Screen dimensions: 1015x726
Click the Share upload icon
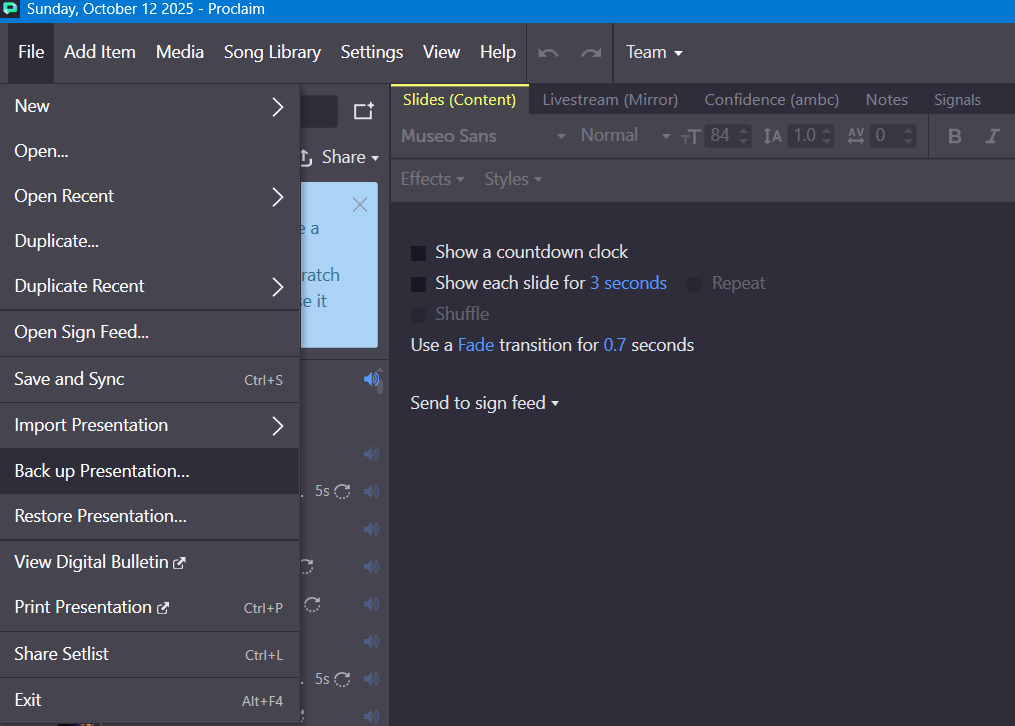point(307,157)
